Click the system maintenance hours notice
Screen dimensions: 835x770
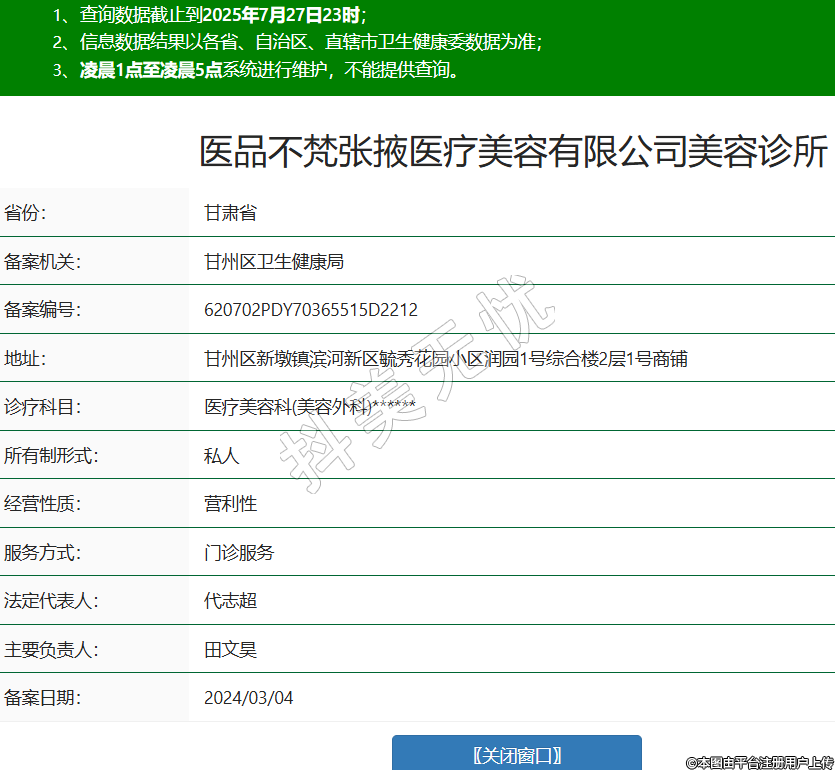pyautogui.click(x=256, y=70)
